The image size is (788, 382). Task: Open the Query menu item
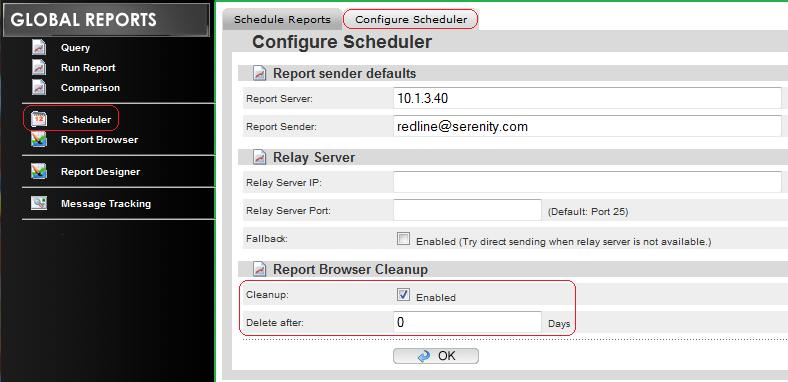[x=75, y=48]
